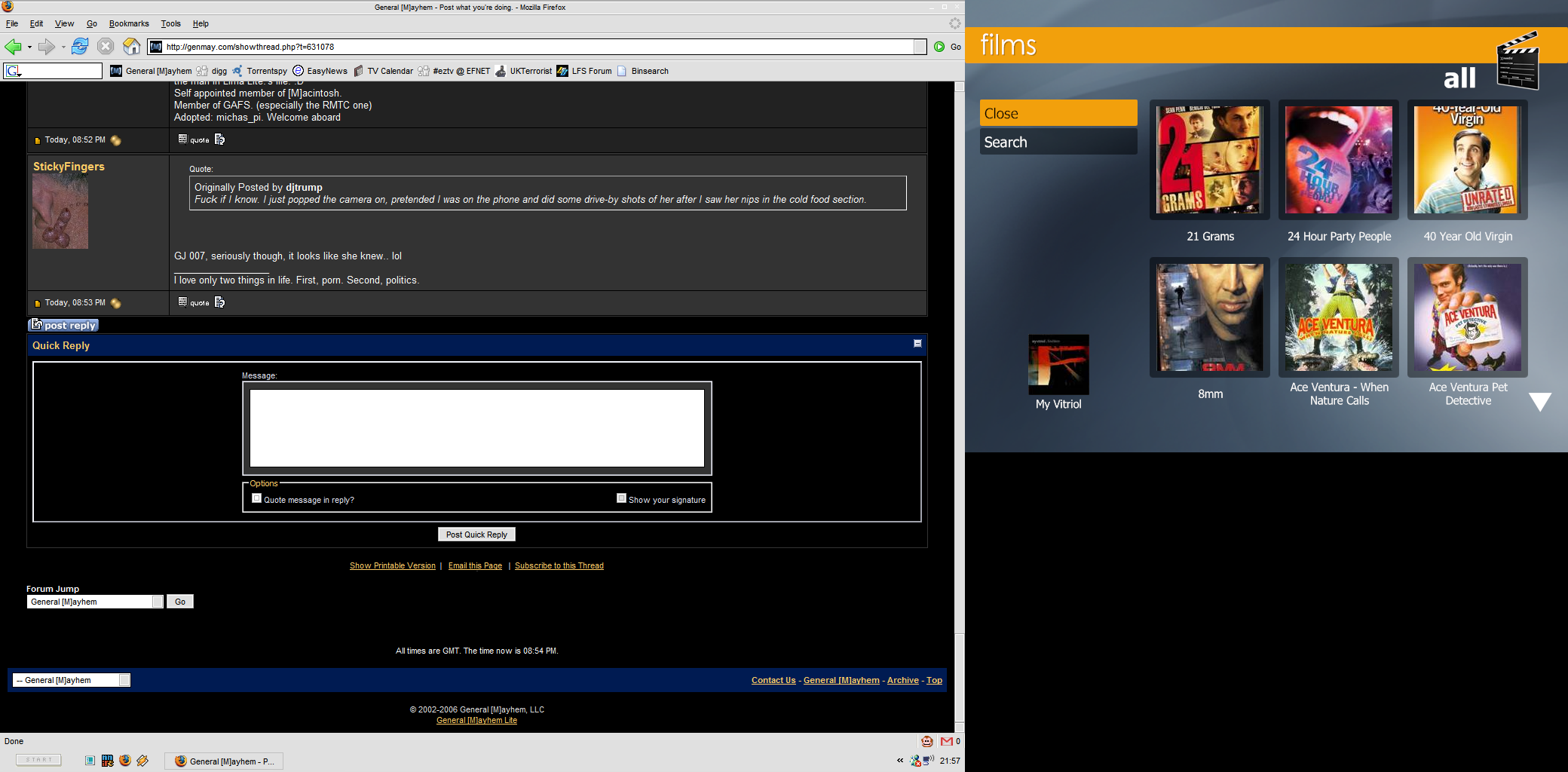
Task: Click the green Go icon beside address bar
Action: click(x=939, y=47)
